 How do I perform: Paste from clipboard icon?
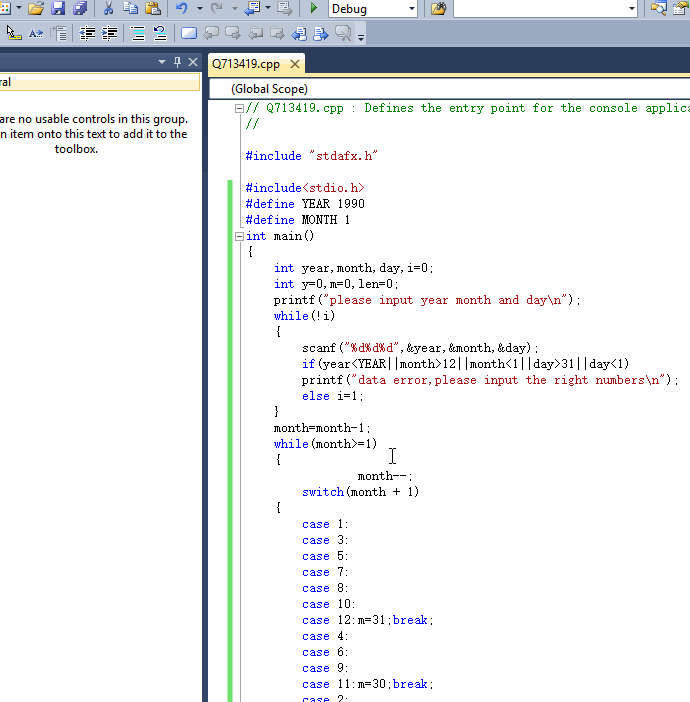coord(153,8)
